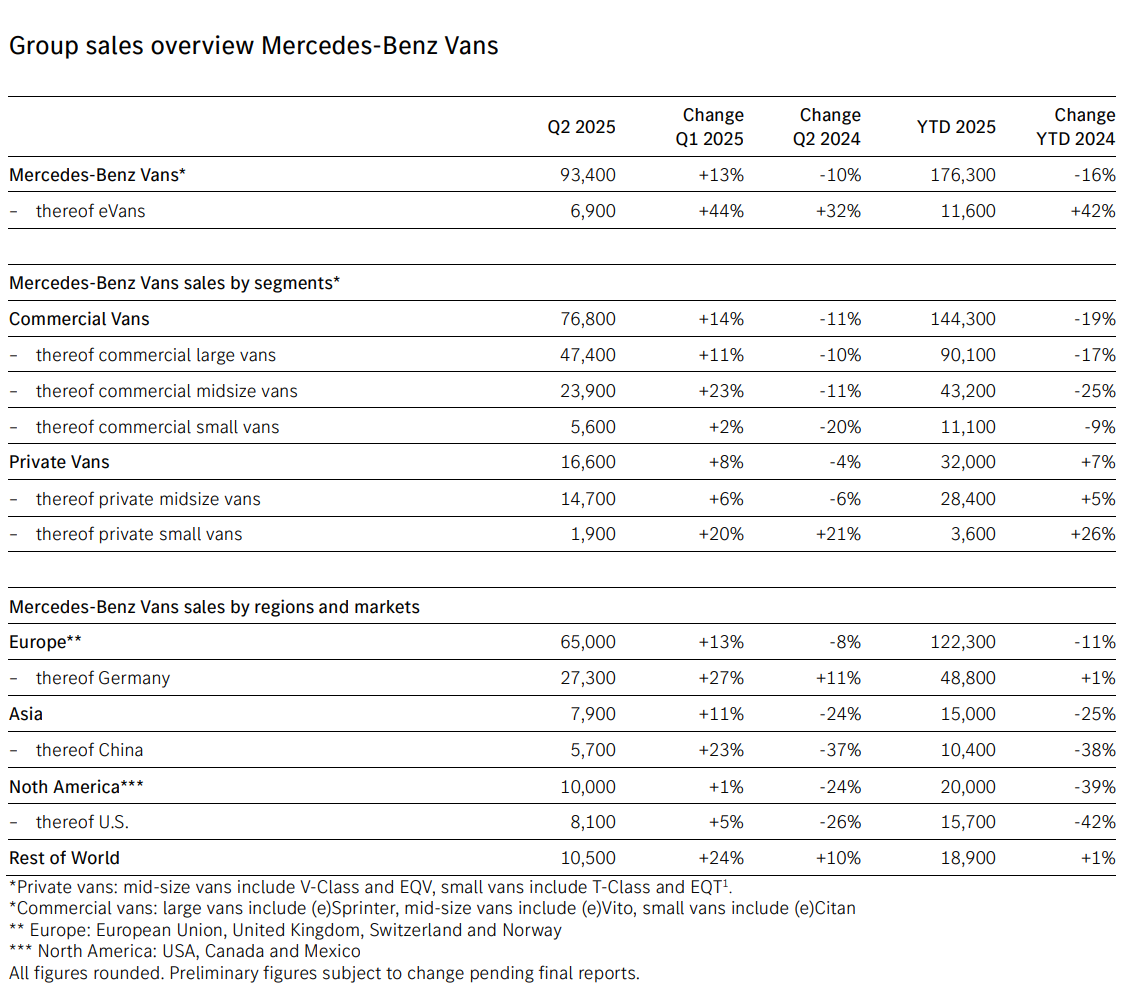The width and height of the screenshot is (1142, 1004).
Task: Click the thereof eVans row label
Action: (90, 211)
